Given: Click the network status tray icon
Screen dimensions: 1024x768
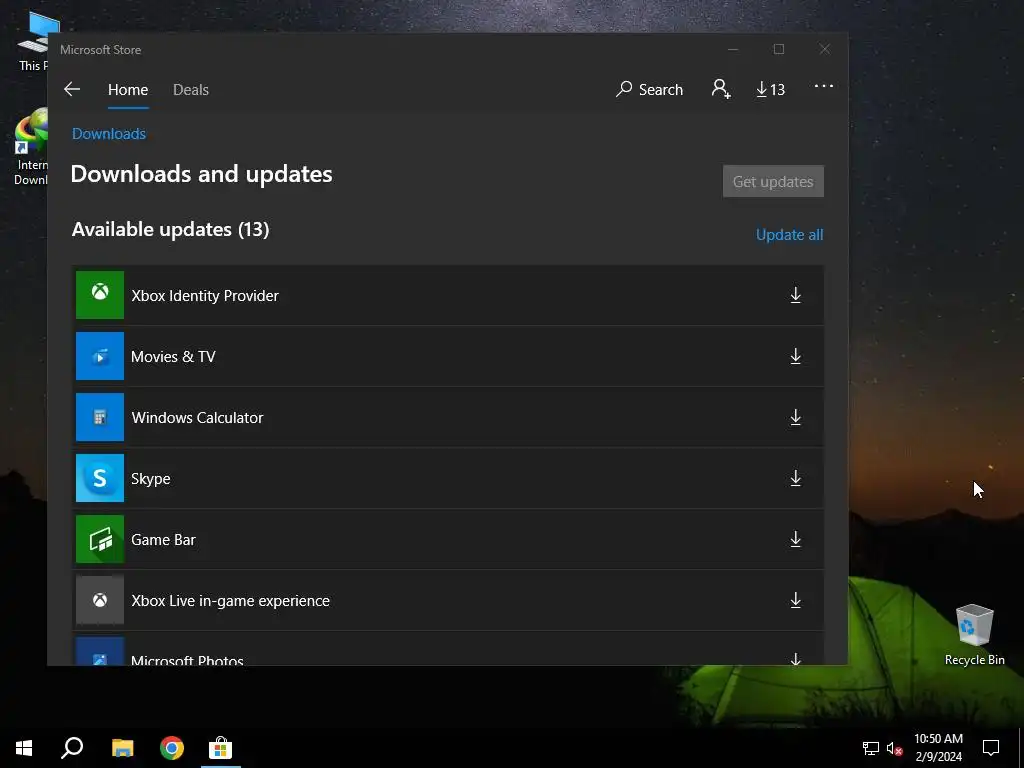Looking at the screenshot, I should [871, 748].
